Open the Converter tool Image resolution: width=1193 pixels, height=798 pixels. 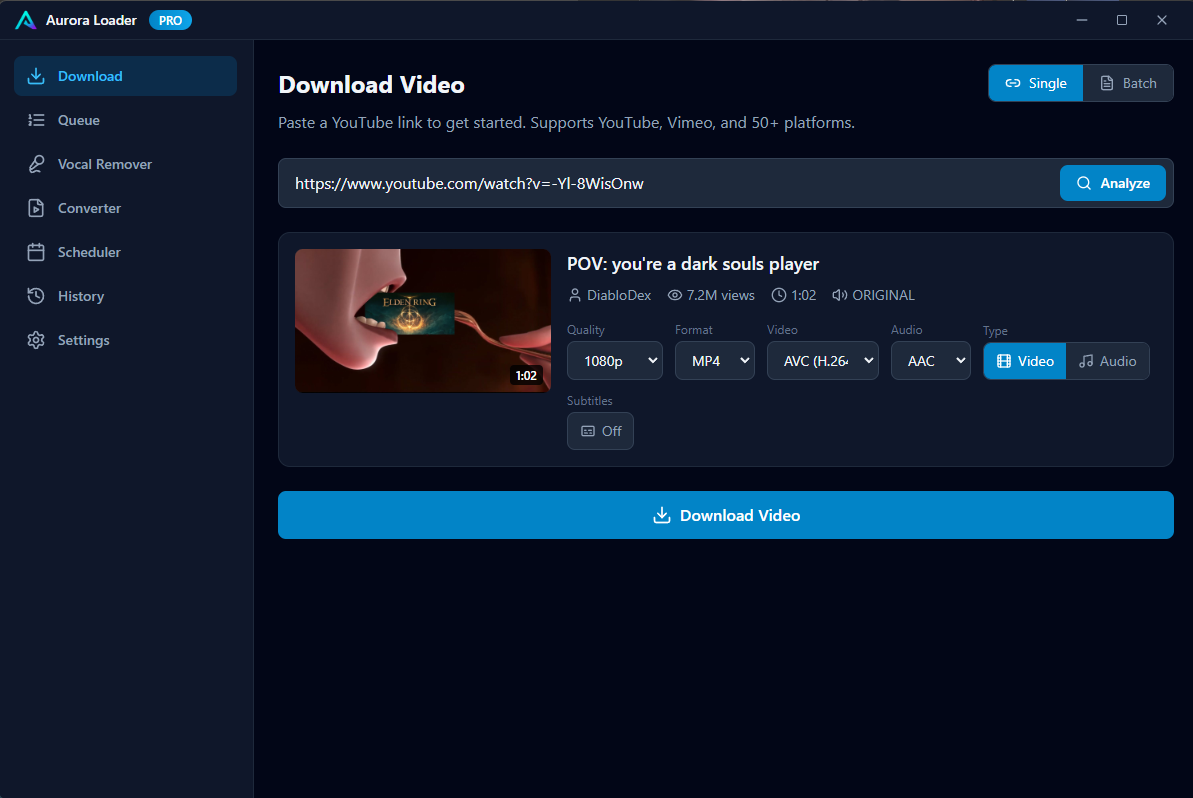(91, 208)
